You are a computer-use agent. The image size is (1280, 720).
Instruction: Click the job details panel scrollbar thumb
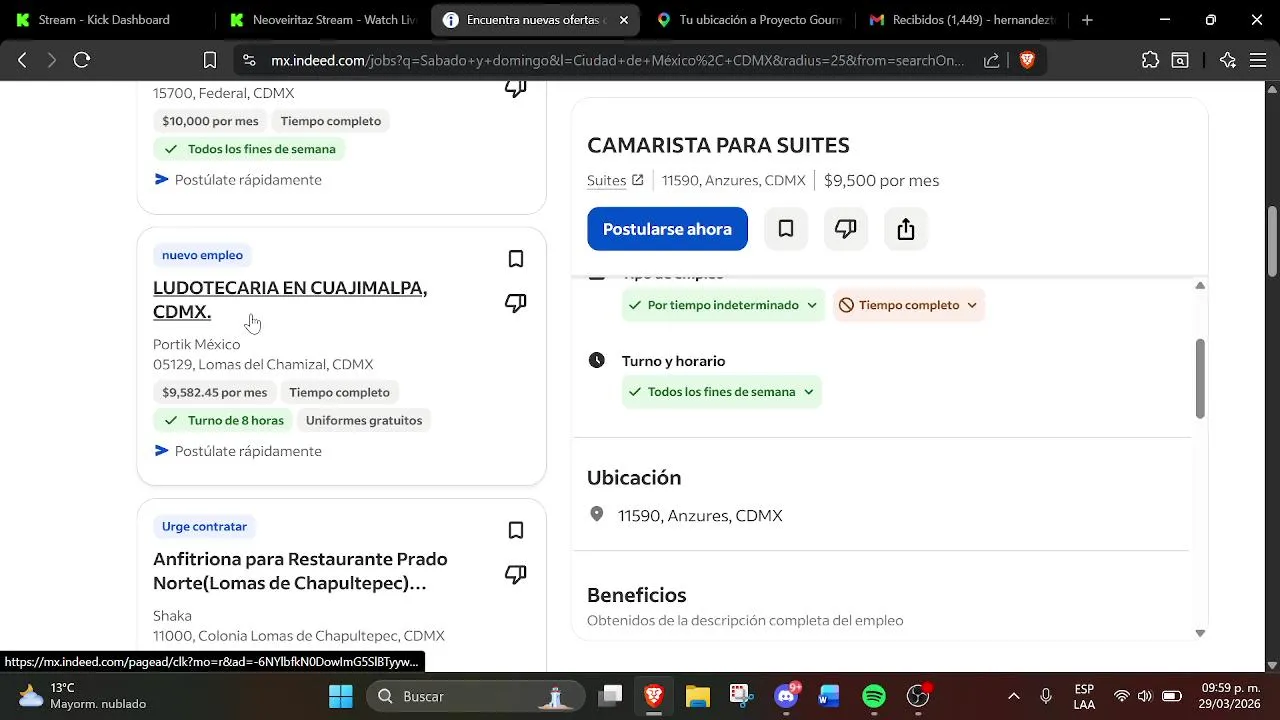pyautogui.click(x=1200, y=379)
